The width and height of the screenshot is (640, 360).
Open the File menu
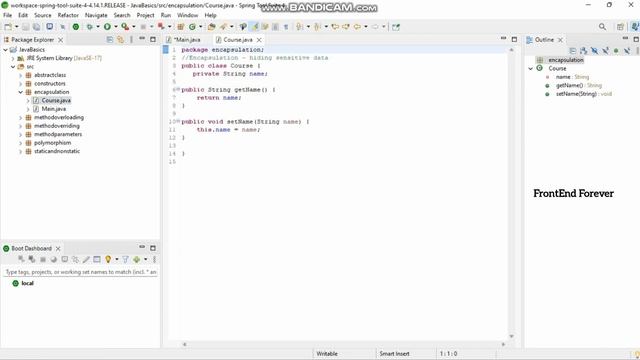point(7,15)
